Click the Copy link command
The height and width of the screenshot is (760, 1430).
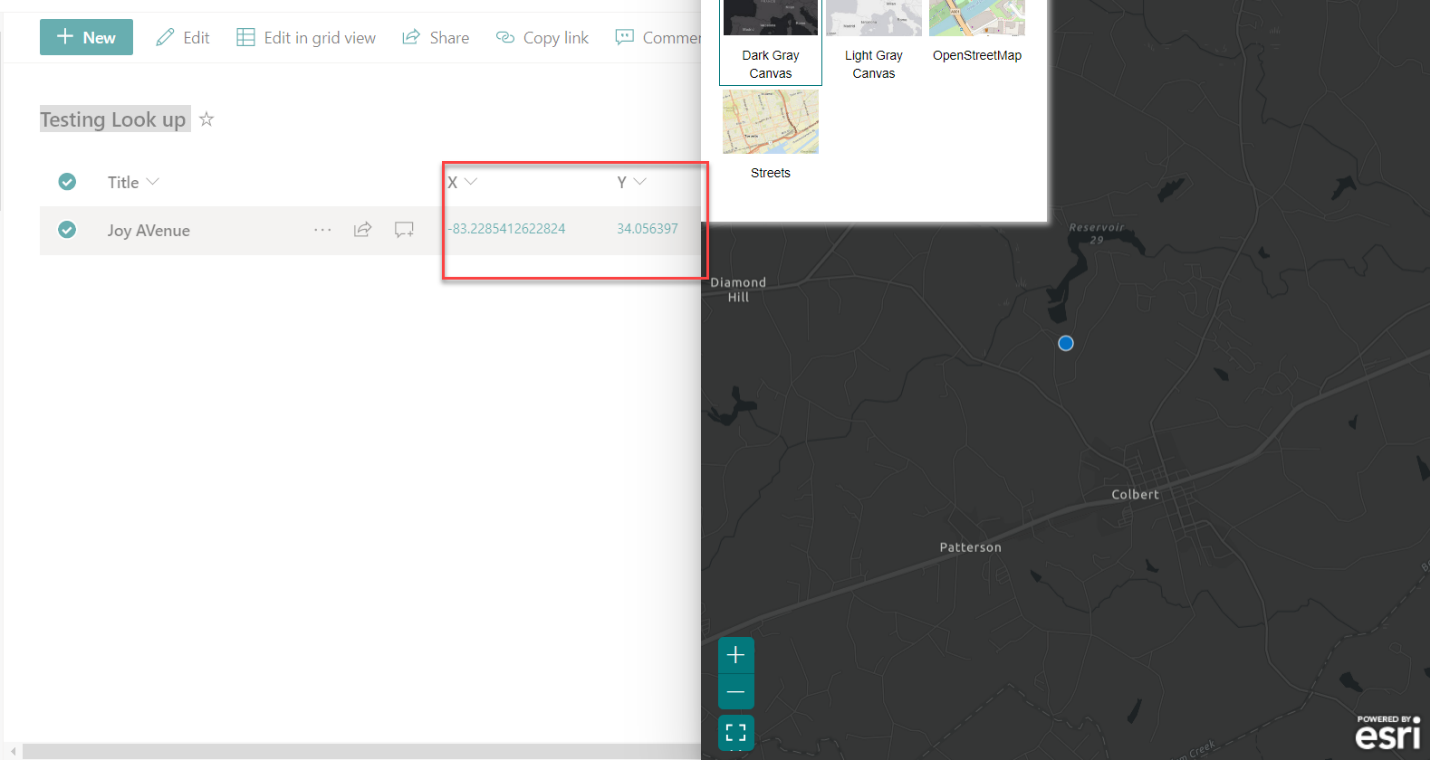(x=542, y=37)
